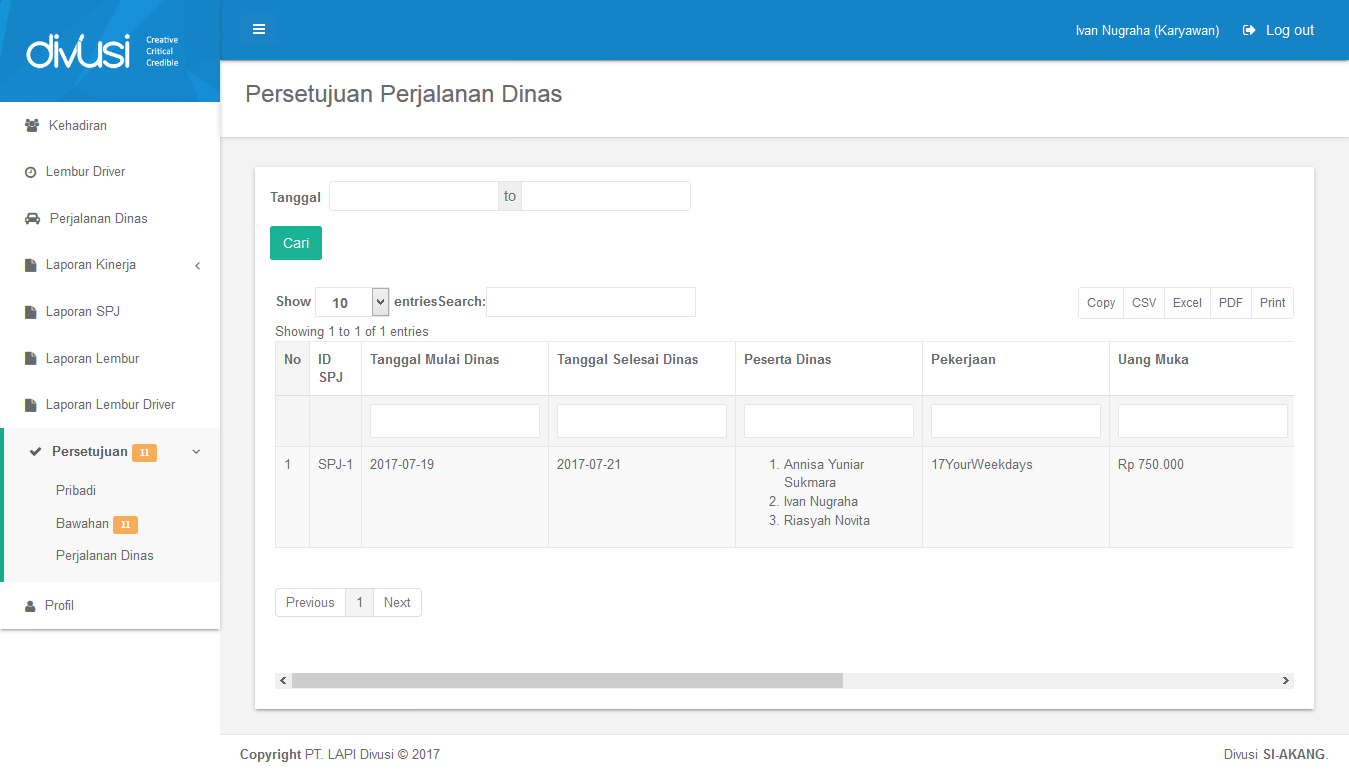Open Bawahan approval submenu item
Image resolution: width=1349 pixels, height=774 pixels.
pos(83,524)
